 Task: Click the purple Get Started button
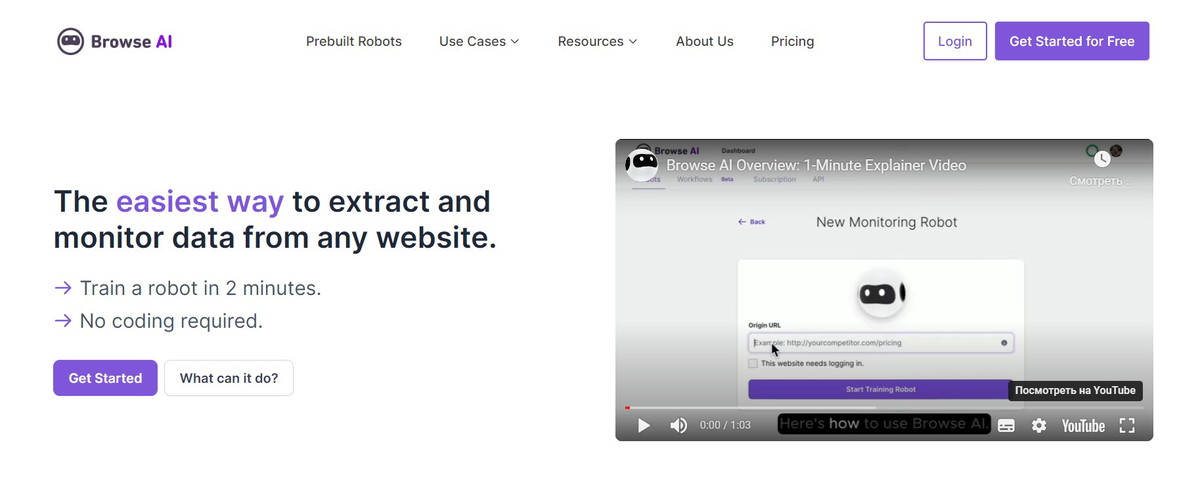105,378
